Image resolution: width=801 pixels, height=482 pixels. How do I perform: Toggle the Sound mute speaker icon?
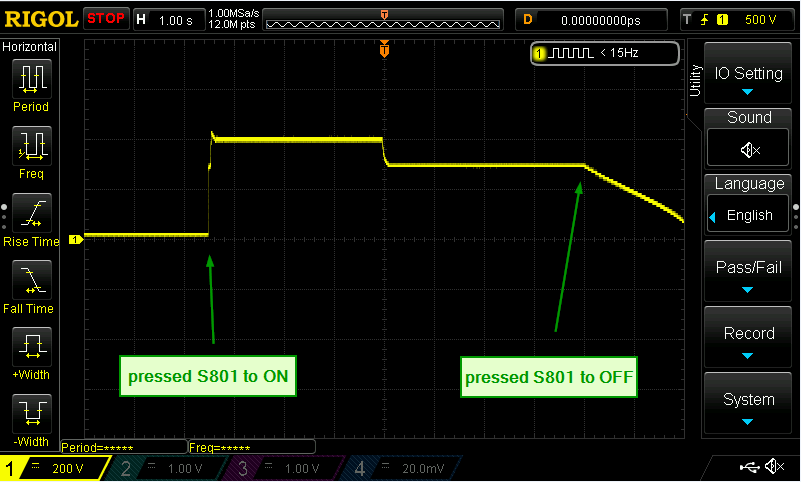click(x=748, y=150)
